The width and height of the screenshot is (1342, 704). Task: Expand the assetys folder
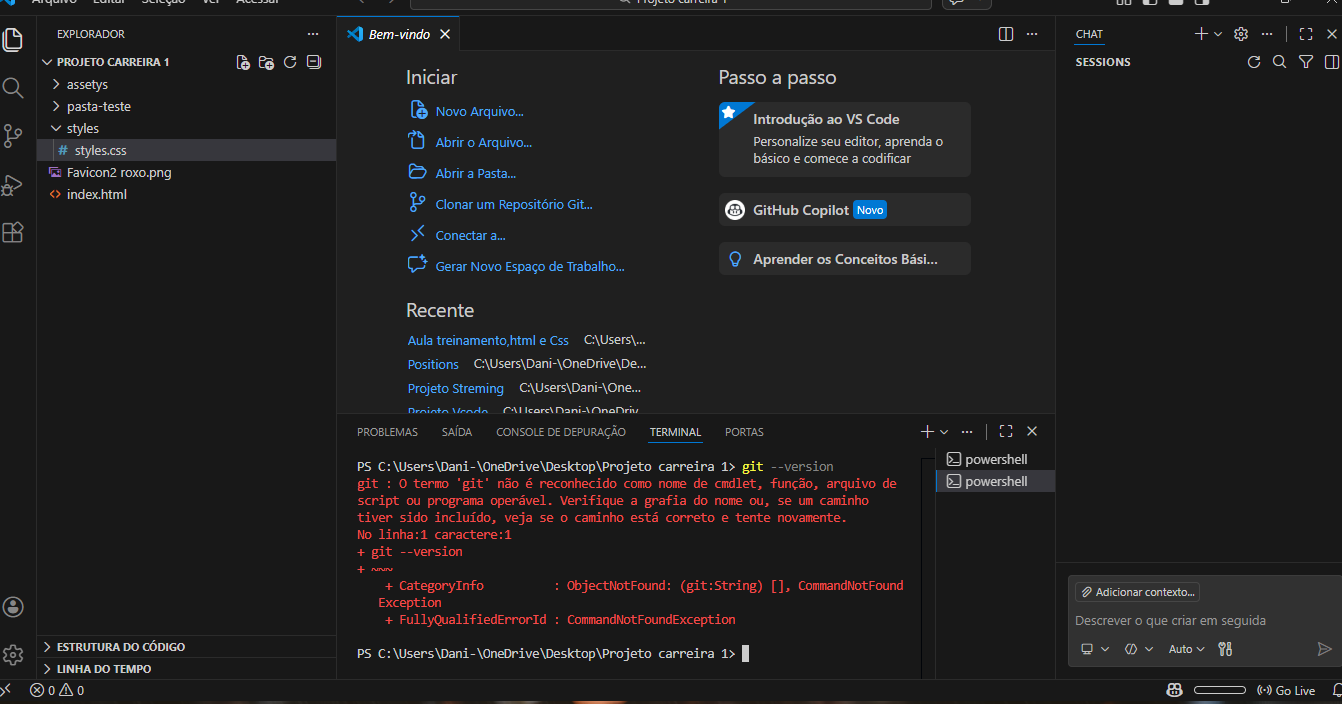(87, 85)
